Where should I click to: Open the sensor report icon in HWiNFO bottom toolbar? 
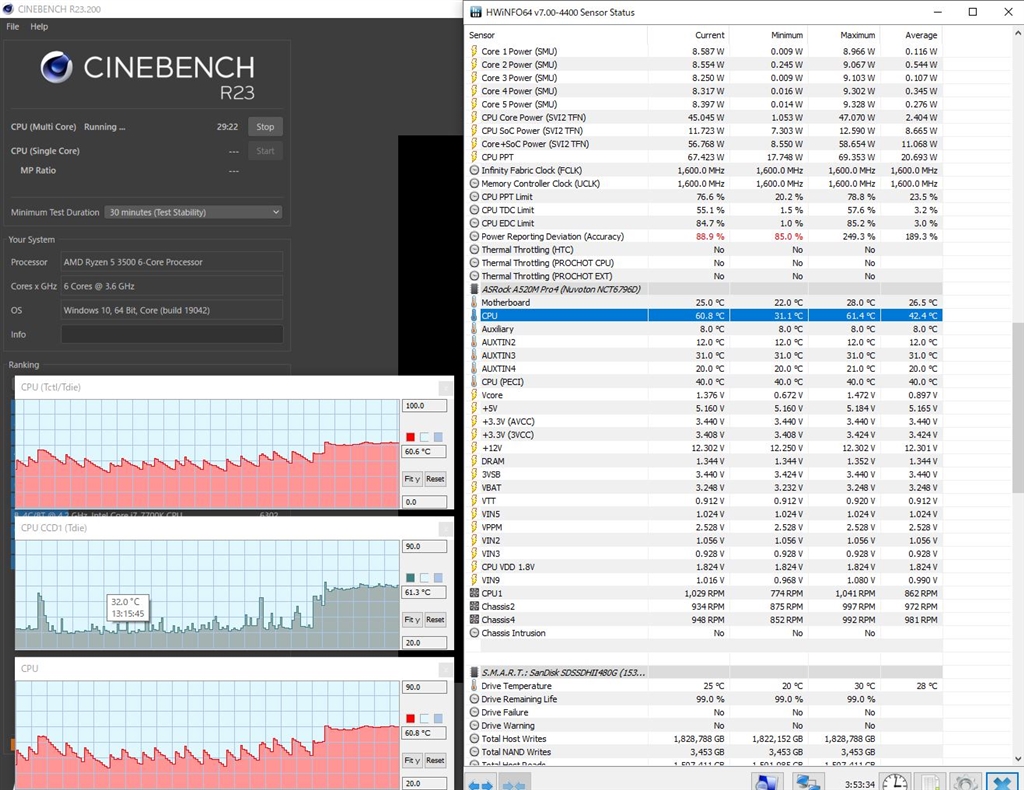point(768,783)
